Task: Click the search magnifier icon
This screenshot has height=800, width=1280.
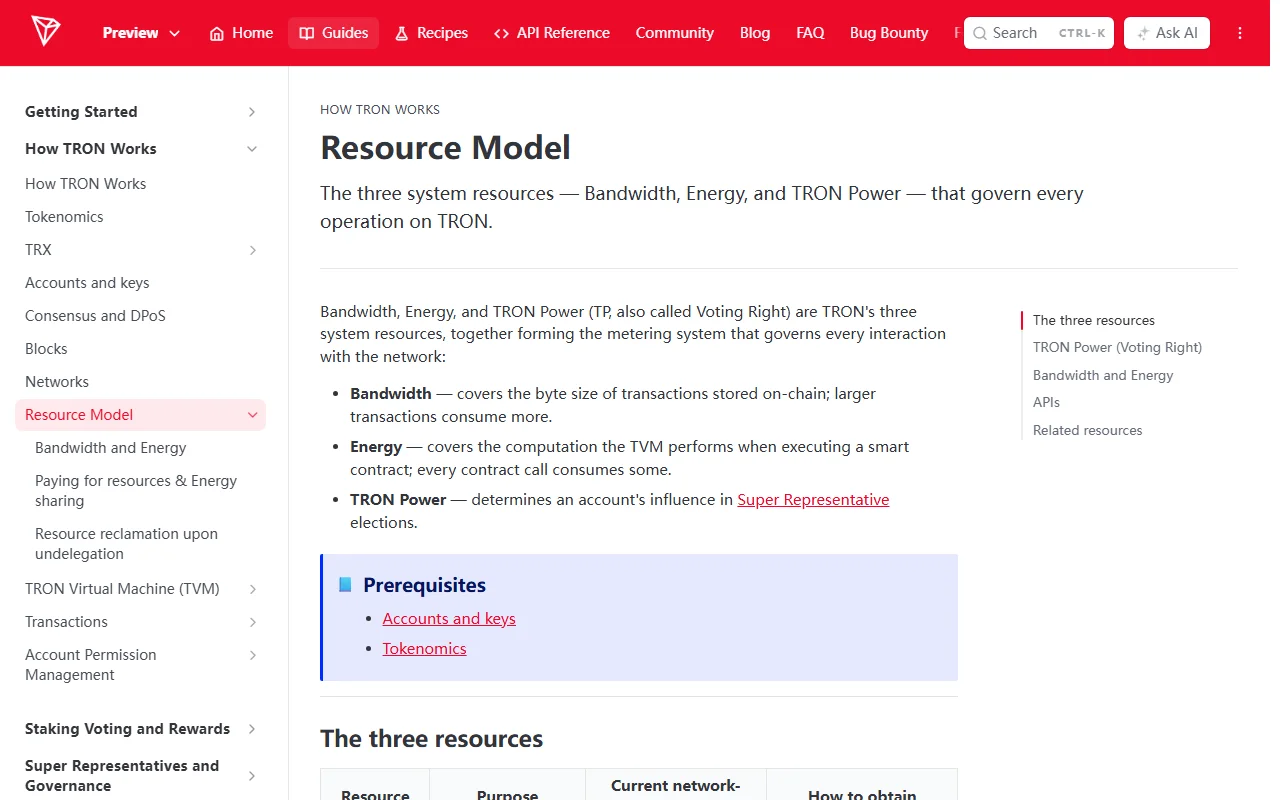Action: tap(980, 33)
